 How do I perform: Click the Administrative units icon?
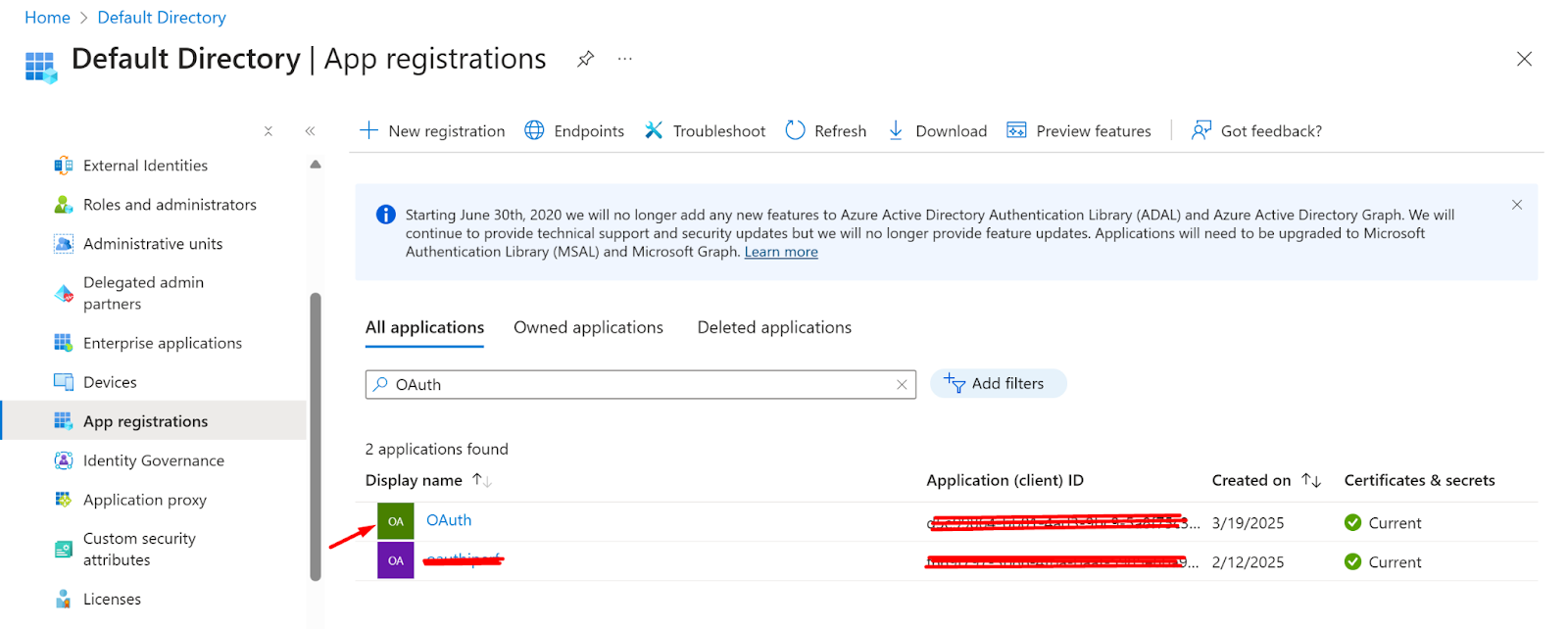tap(64, 244)
